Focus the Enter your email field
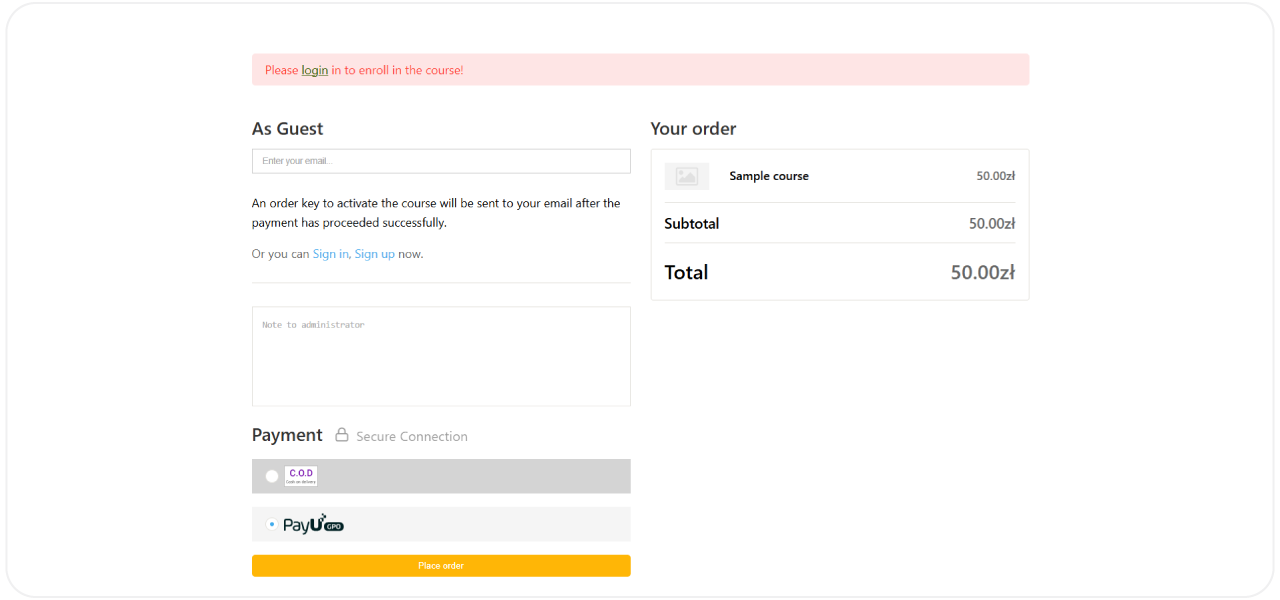The image size is (1280, 600). (x=441, y=161)
